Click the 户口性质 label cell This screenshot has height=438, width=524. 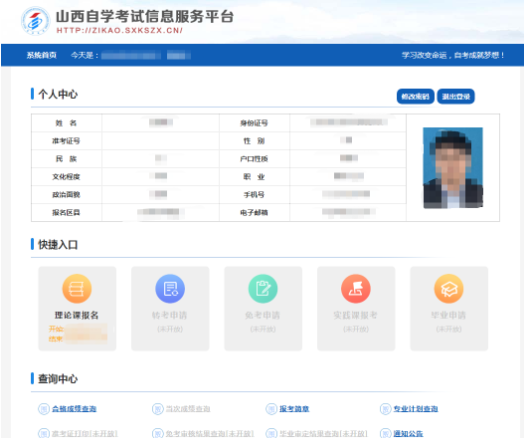pos(254,159)
